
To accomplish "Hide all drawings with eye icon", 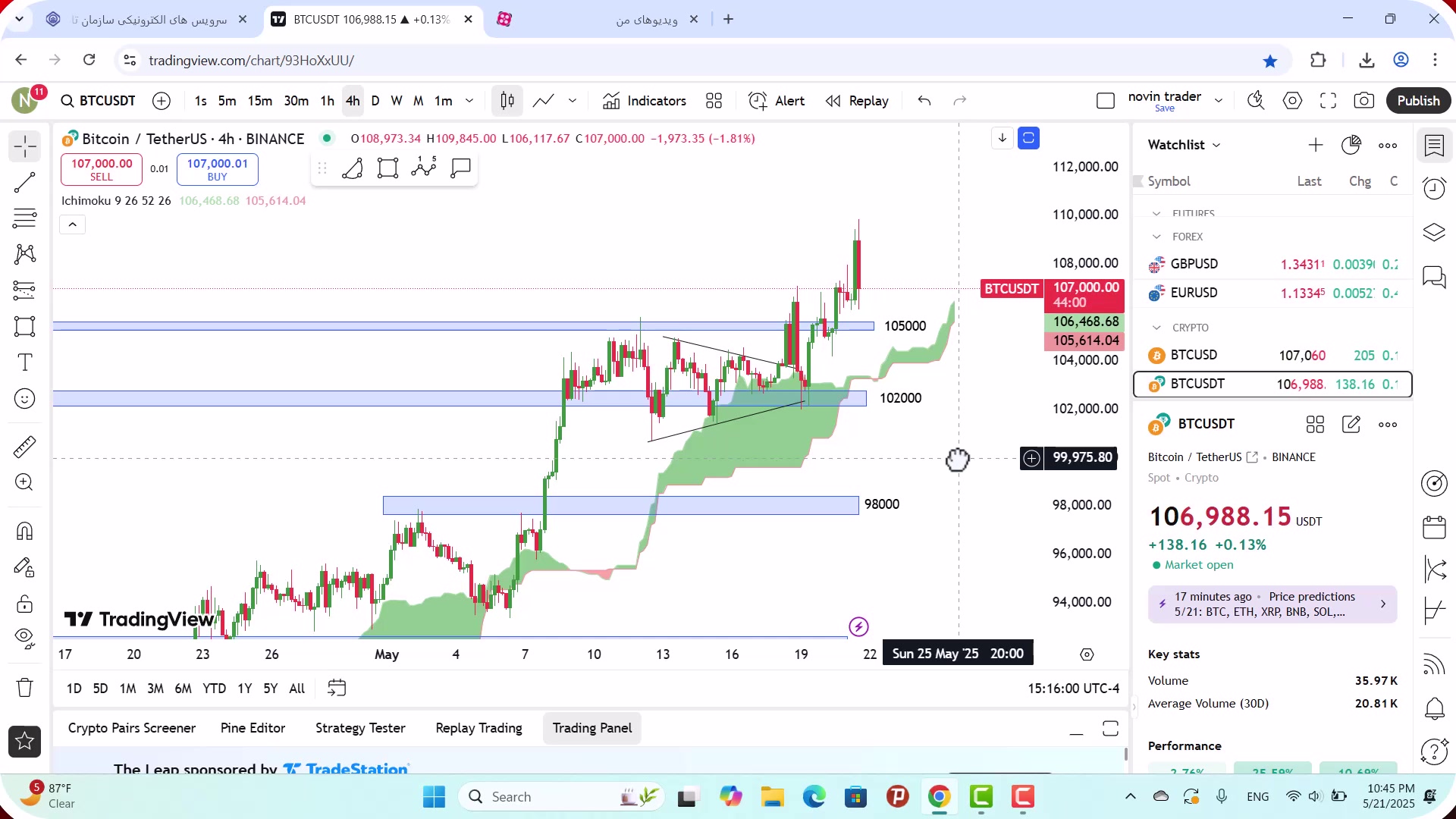I will click(x=25, y=639).
